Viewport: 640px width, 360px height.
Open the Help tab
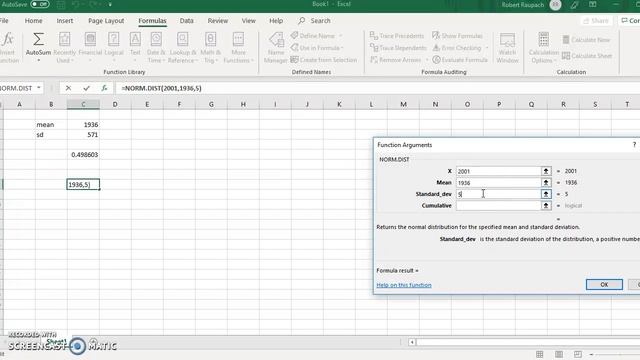click(276, 20)
